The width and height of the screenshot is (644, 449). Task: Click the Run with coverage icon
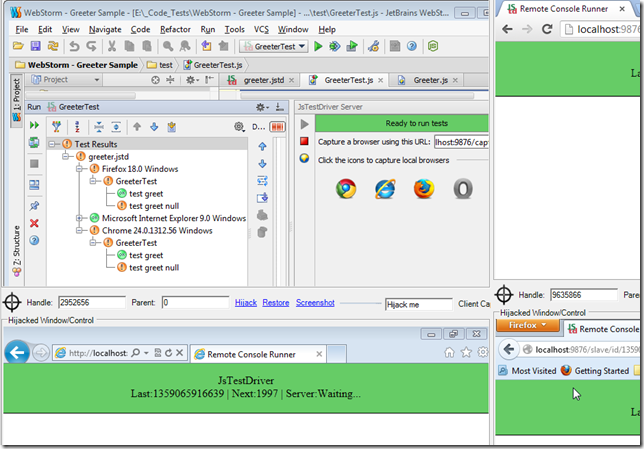coord(352,46)
